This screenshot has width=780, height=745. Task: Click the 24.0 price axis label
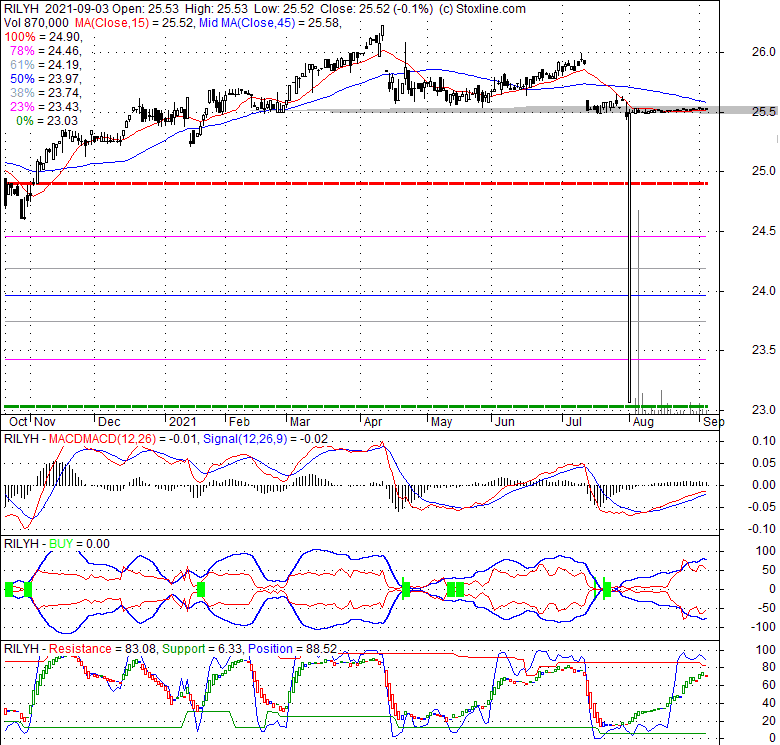(x=763, y=290)
